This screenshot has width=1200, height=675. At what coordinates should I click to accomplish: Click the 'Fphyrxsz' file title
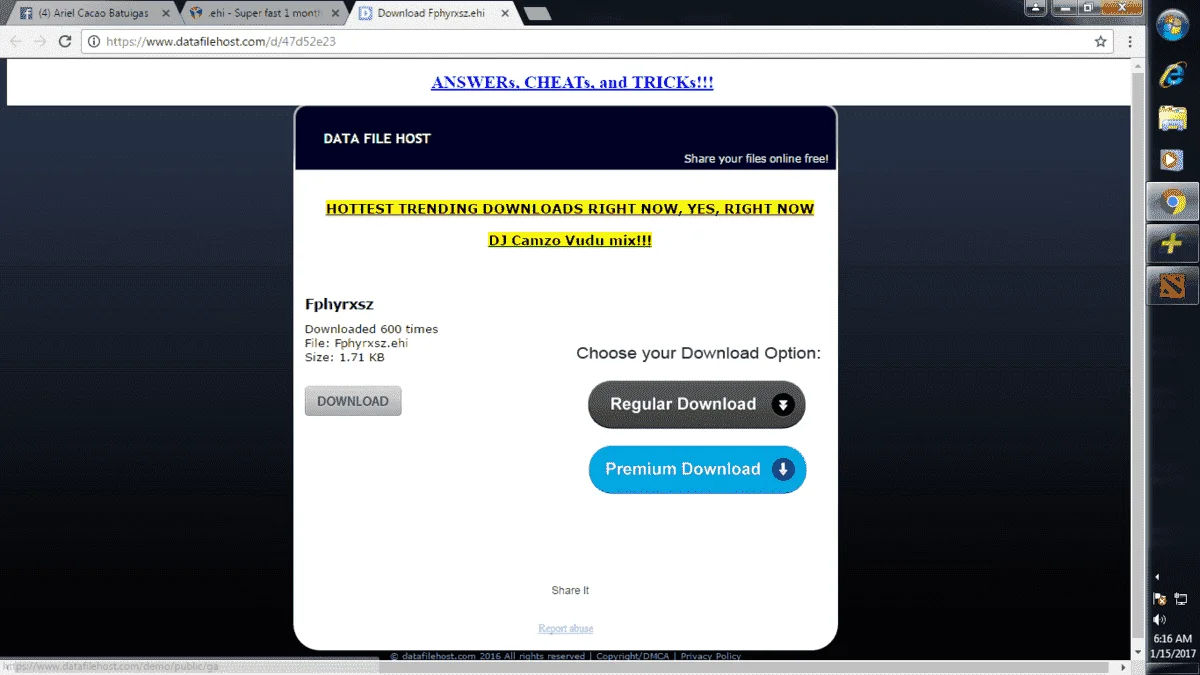pyautogui.click(x=339, y=304)
